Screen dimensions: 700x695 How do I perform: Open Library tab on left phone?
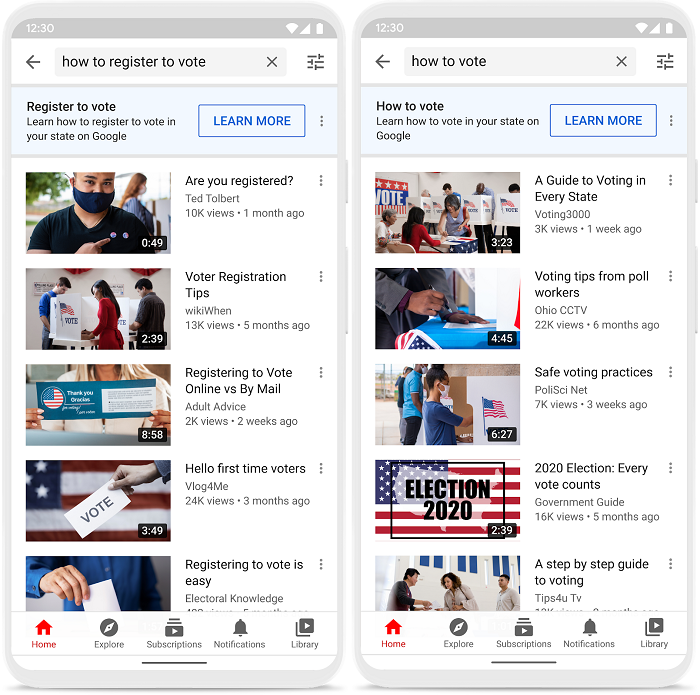point(305,634)
